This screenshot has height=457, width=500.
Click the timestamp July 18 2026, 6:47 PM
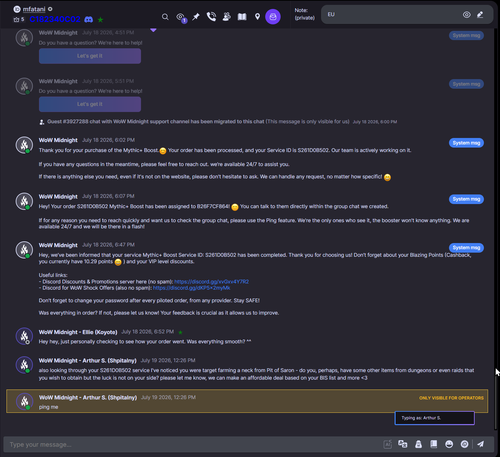click(x=108, y=245)
